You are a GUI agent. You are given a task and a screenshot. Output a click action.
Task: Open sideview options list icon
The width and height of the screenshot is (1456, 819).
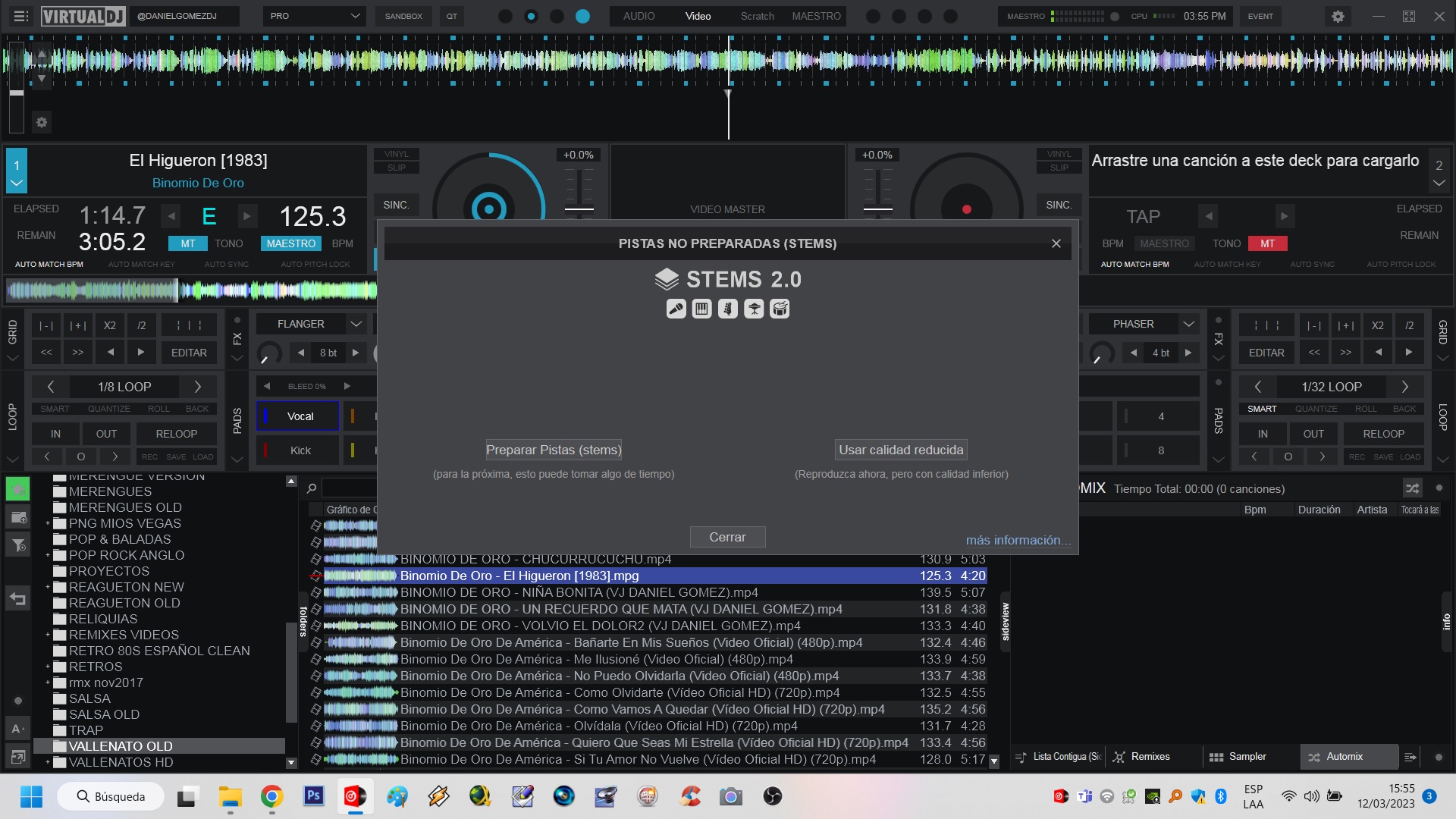pyautogui.click(x=1410, y=757)
